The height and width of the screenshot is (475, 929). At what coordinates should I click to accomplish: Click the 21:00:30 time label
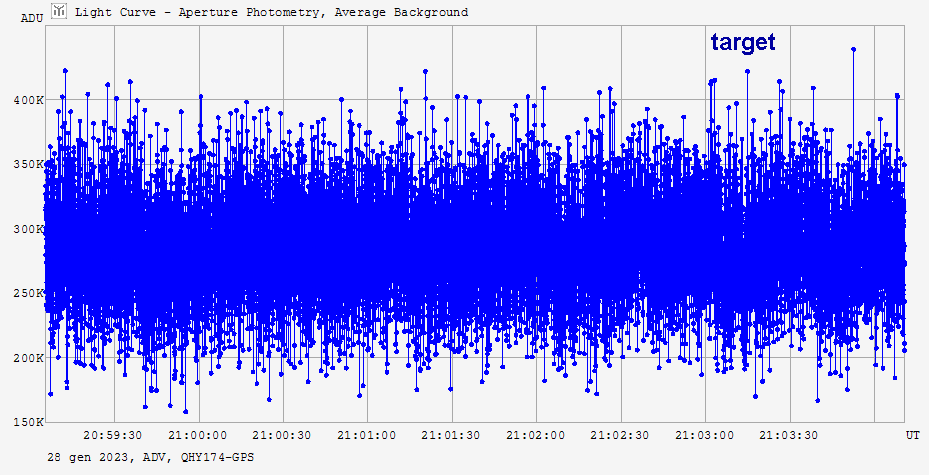click(x=282, y=435)
